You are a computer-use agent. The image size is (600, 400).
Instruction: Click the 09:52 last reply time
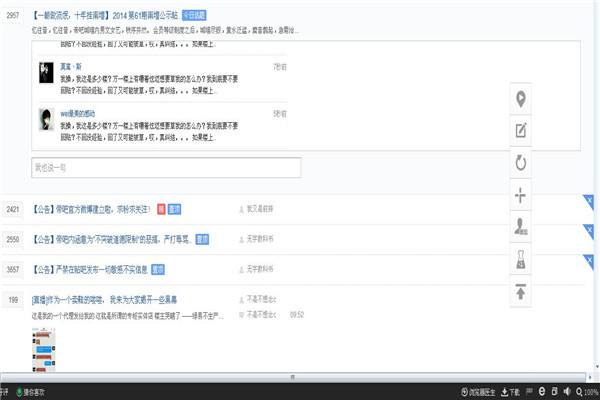(x=297, y=315)
